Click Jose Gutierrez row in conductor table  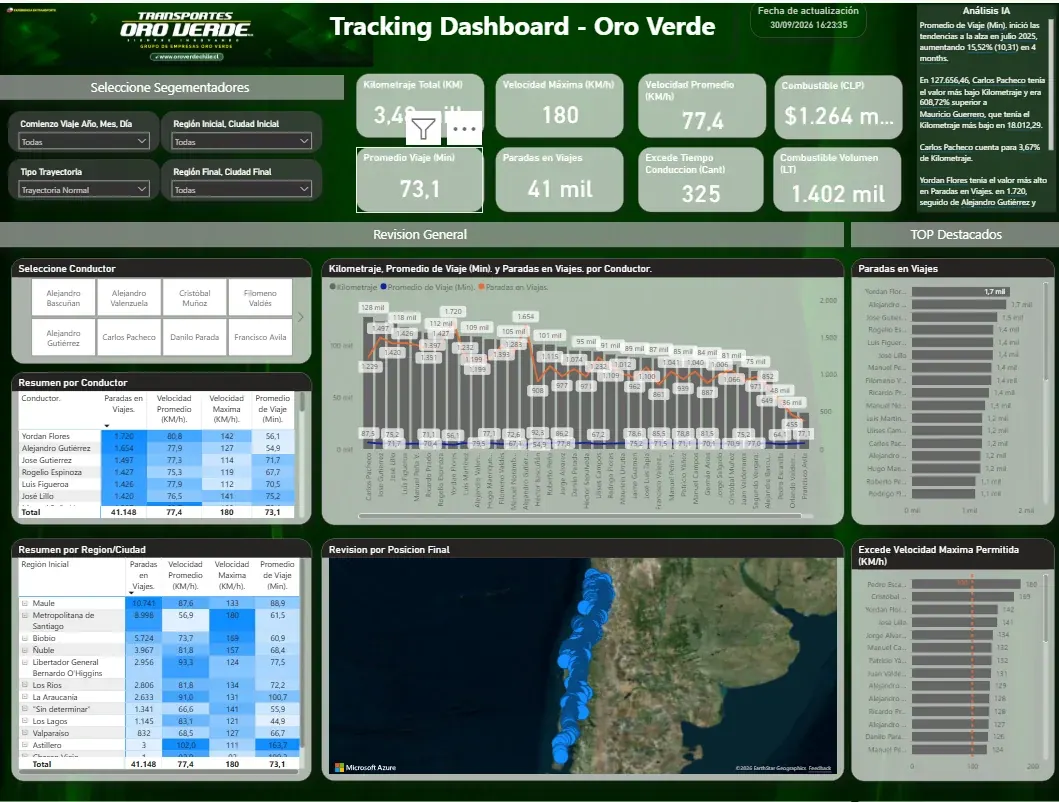pos(157,460)
